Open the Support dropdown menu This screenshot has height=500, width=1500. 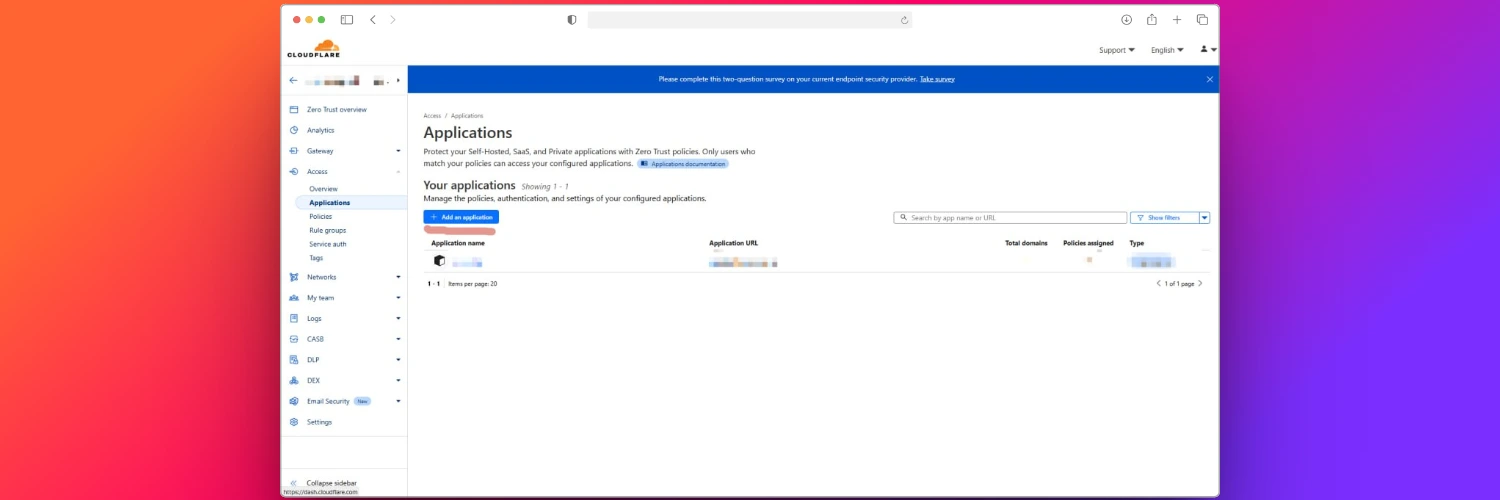coord(1116,50)
